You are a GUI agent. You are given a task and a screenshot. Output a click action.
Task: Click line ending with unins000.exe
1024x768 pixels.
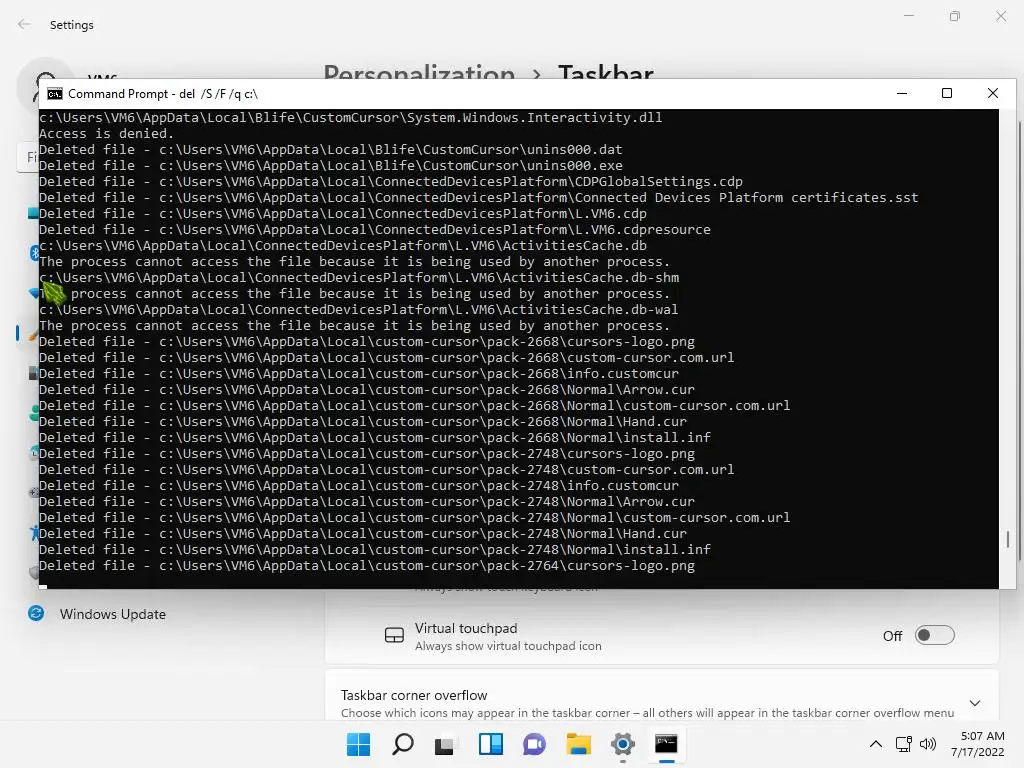pyautogui.click(x=330, y=165)
